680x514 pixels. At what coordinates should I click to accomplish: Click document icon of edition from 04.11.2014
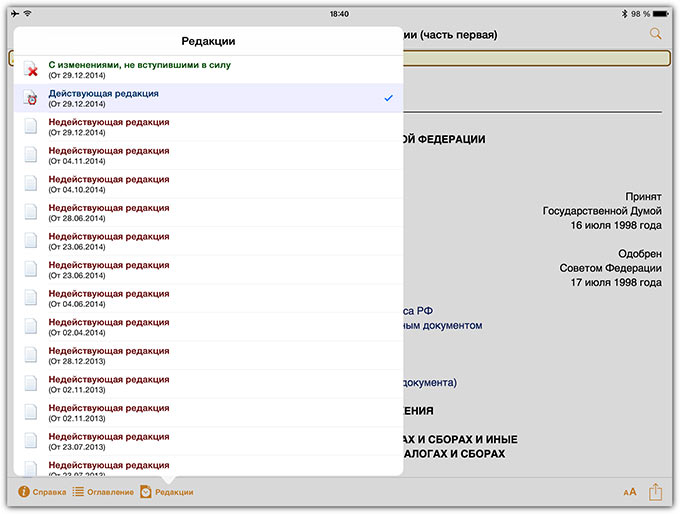click(31, 155)
